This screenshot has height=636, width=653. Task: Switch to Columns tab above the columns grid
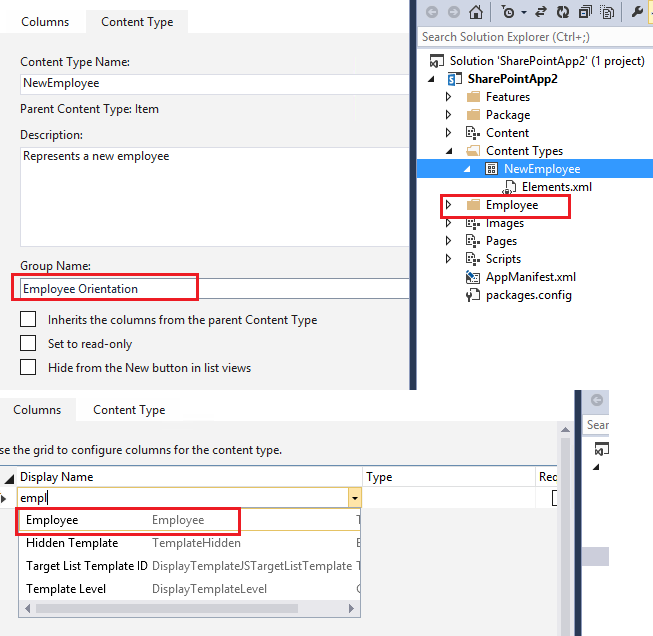click(37, 410)
